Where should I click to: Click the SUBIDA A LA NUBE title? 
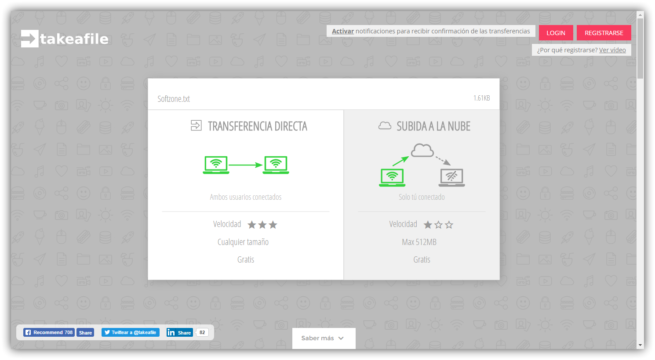pos(433,126)
